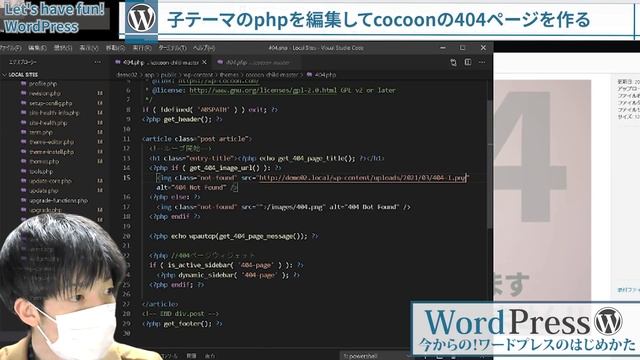This screenshot has width=640, height=360.
Task: Close the 404.php cocoon-child-master tab
Action: (204, 62)
